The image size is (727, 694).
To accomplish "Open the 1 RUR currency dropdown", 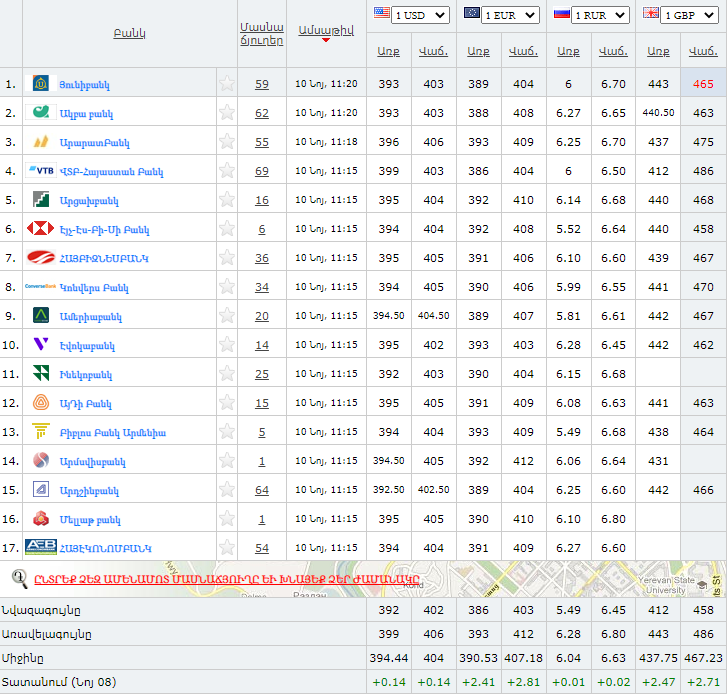I will tap(600, 15).
